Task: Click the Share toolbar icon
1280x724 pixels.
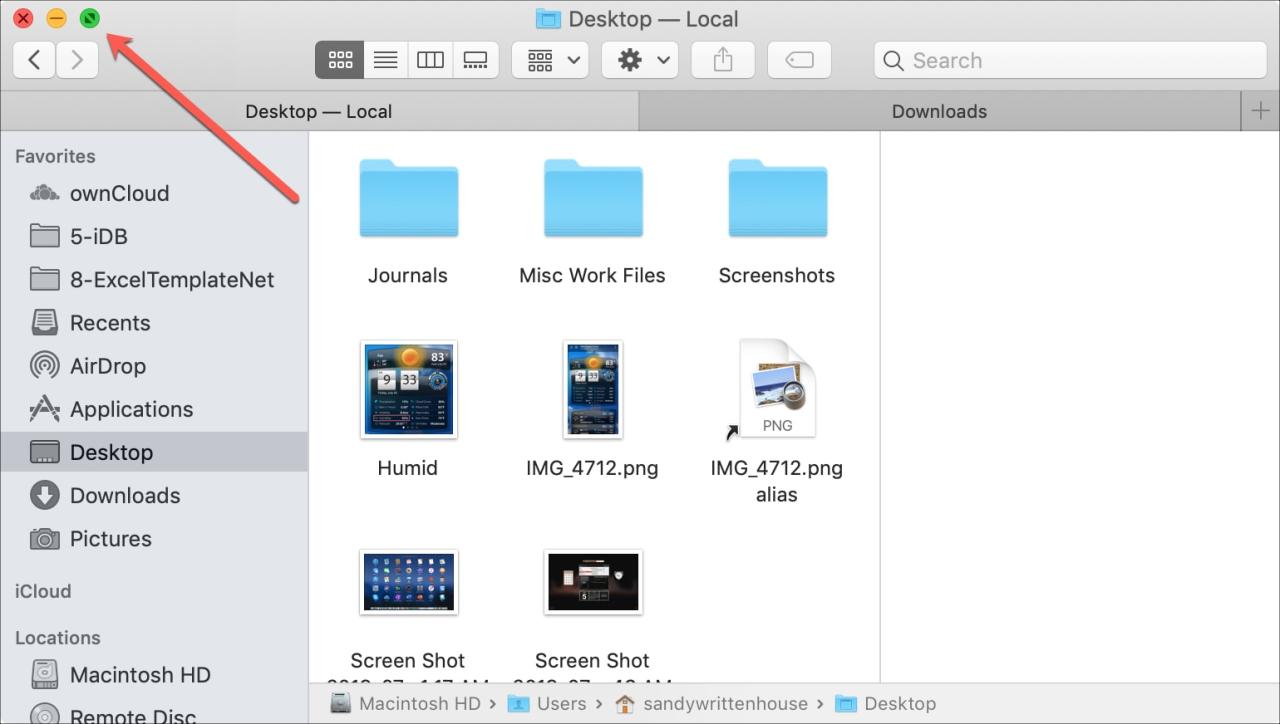Action: 723,60
